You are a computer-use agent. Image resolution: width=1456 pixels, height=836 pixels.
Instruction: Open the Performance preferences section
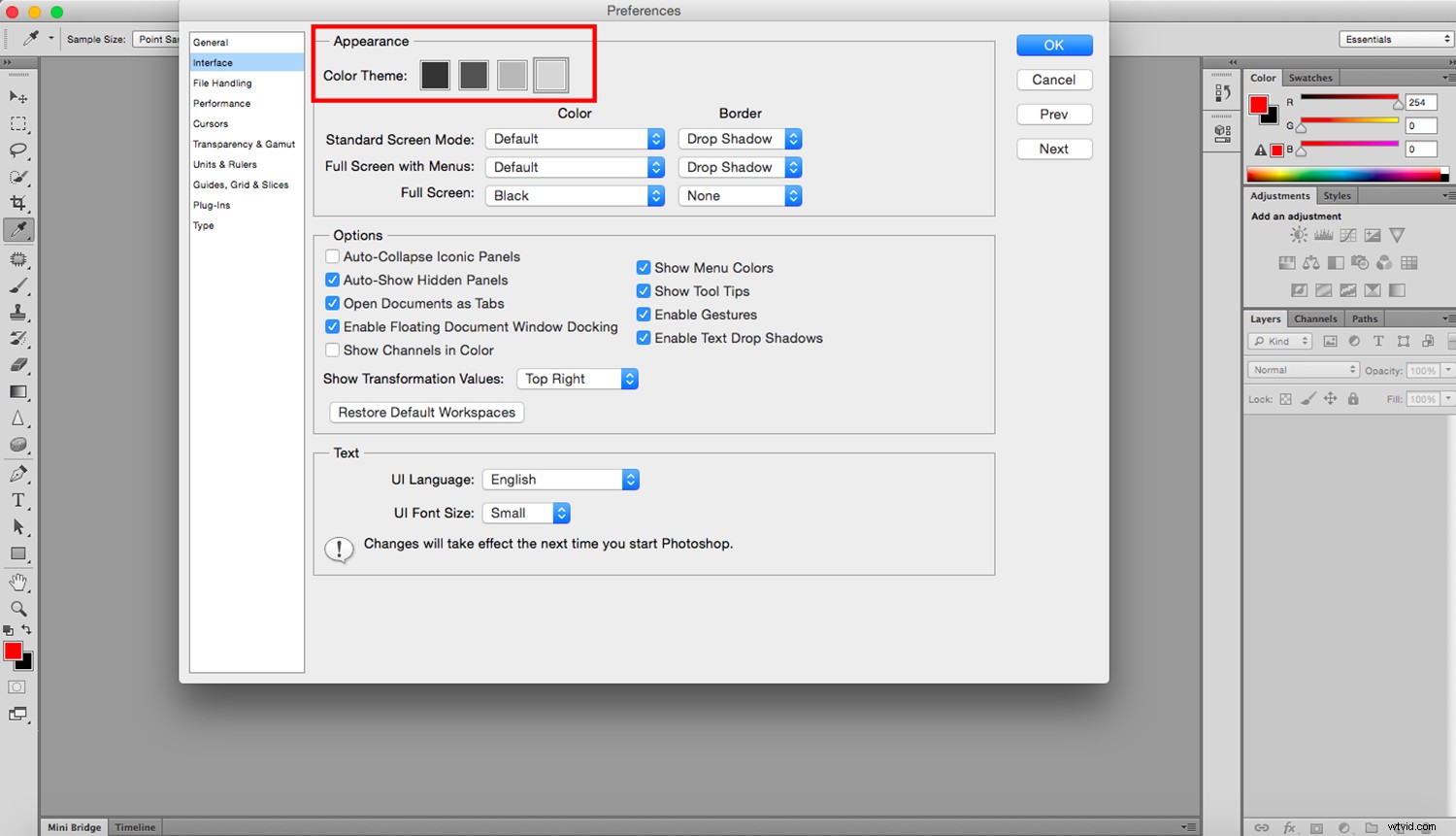(221, 103)
